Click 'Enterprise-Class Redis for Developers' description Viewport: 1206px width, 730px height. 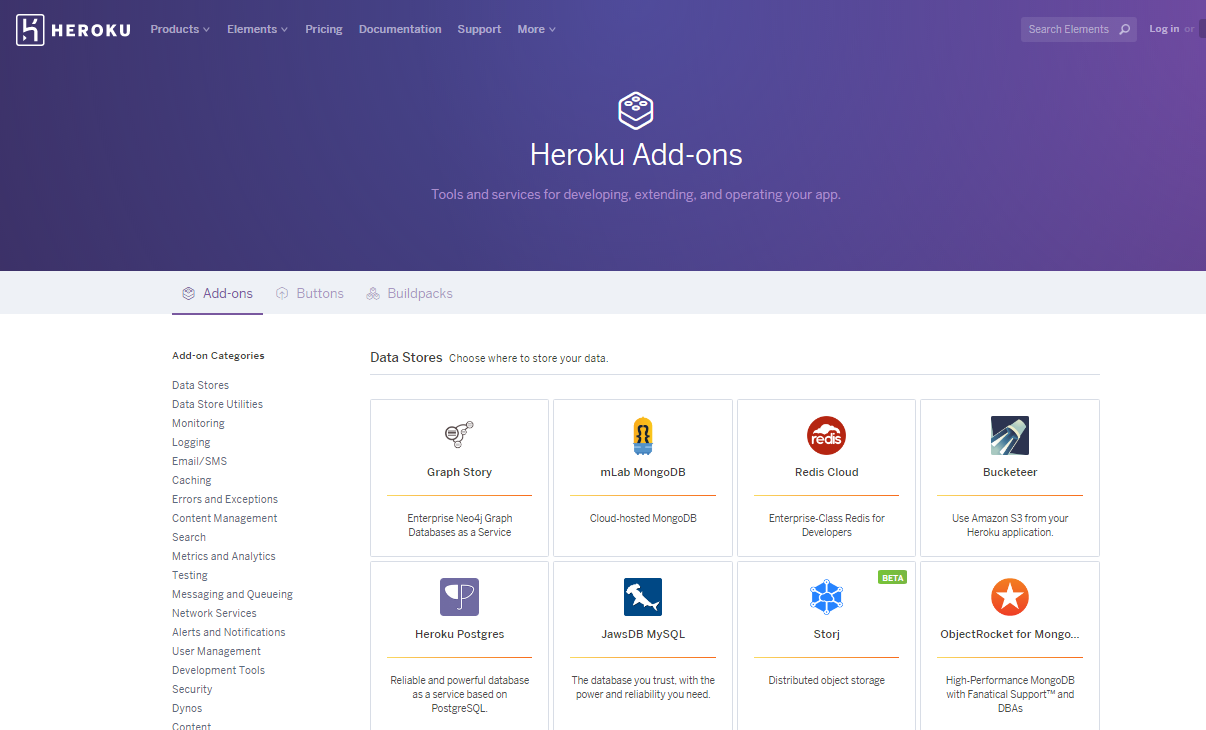(826, 525)
